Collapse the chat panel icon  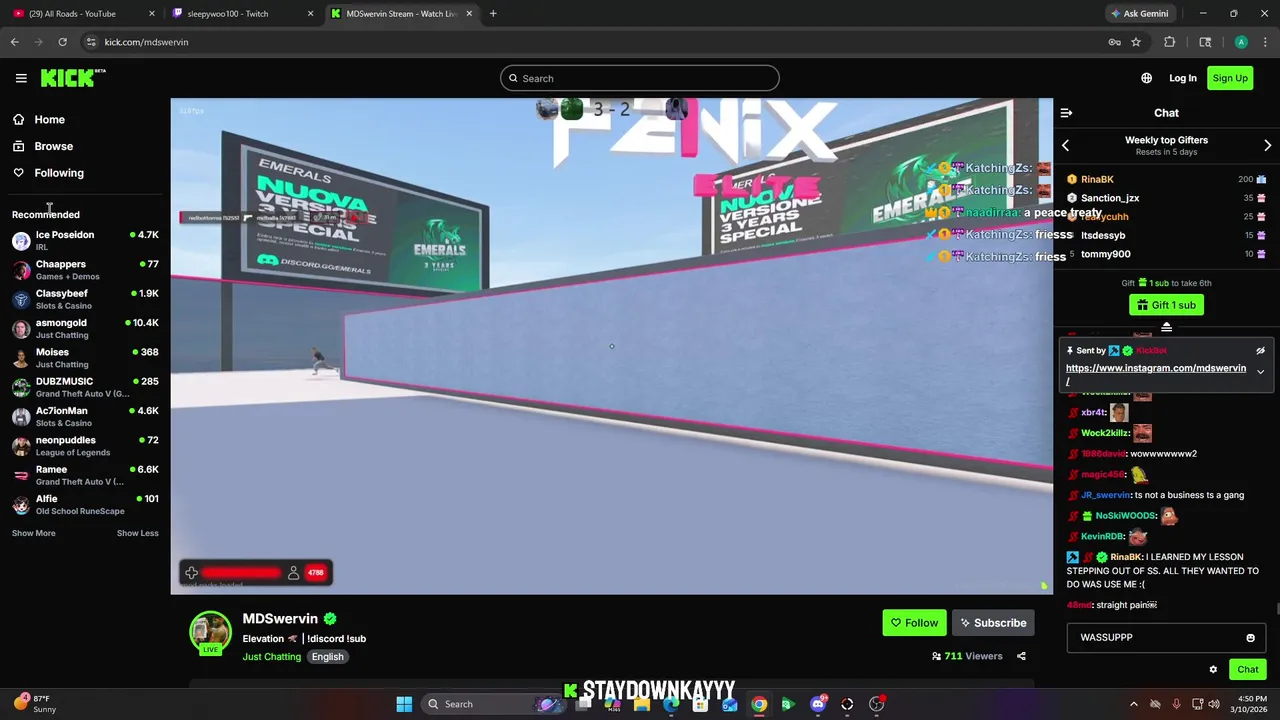click(1066, 113)
